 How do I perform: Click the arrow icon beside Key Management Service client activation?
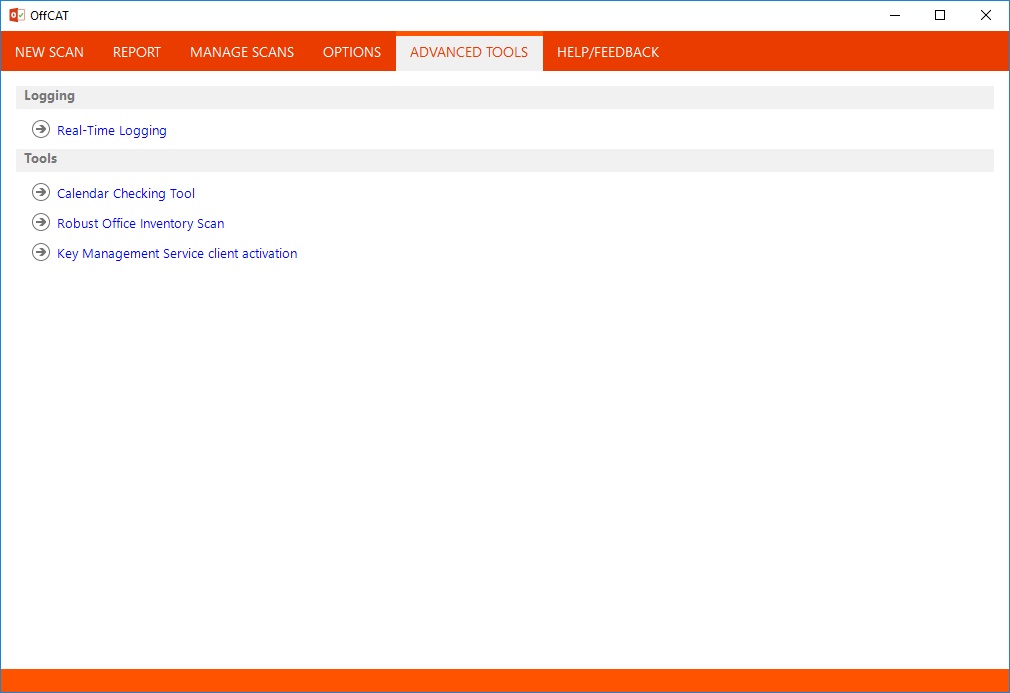click(x=41, y=252)
